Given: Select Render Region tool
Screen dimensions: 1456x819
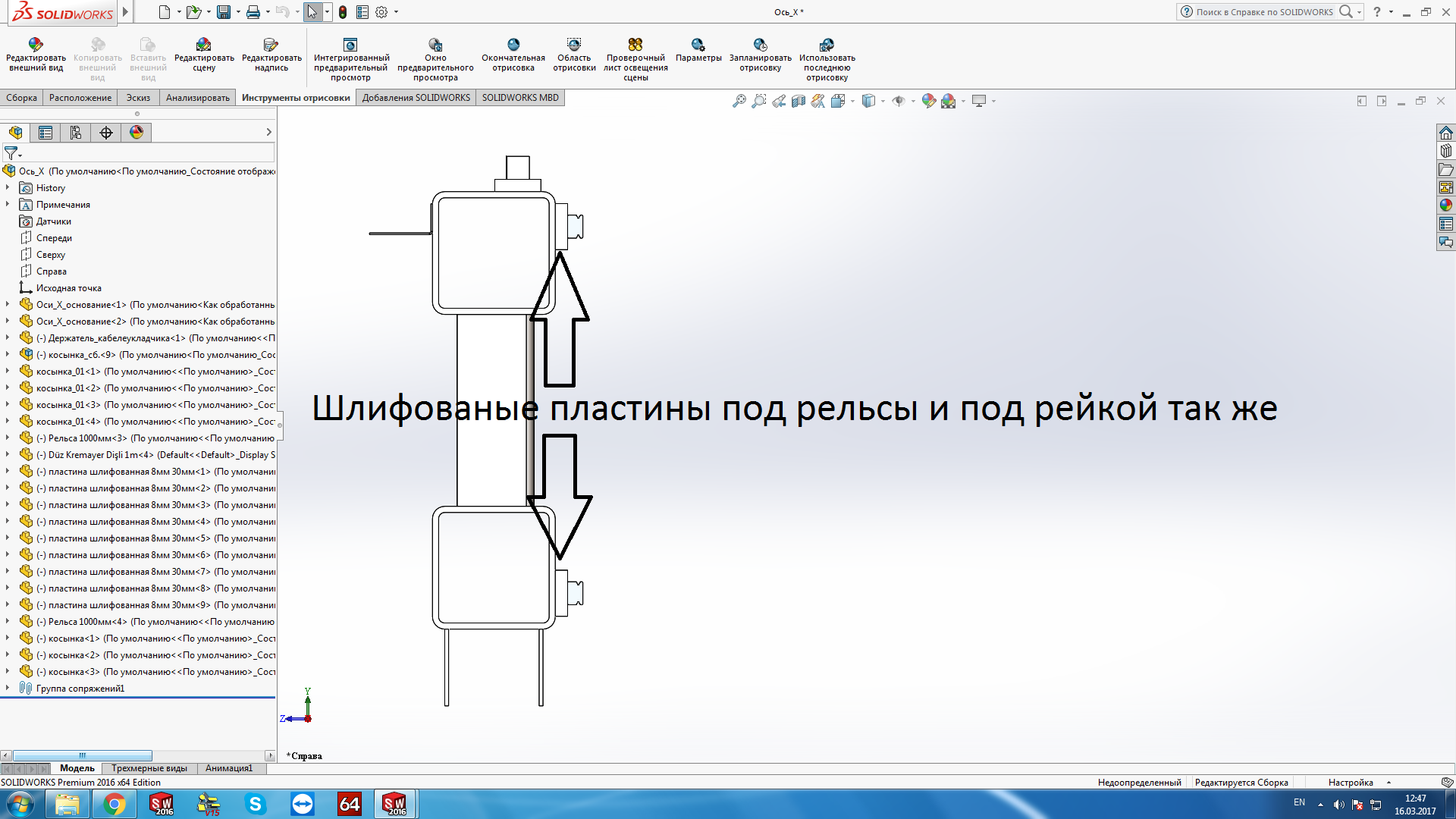Looking at the screenshot, I should click(x=574, y=45).
